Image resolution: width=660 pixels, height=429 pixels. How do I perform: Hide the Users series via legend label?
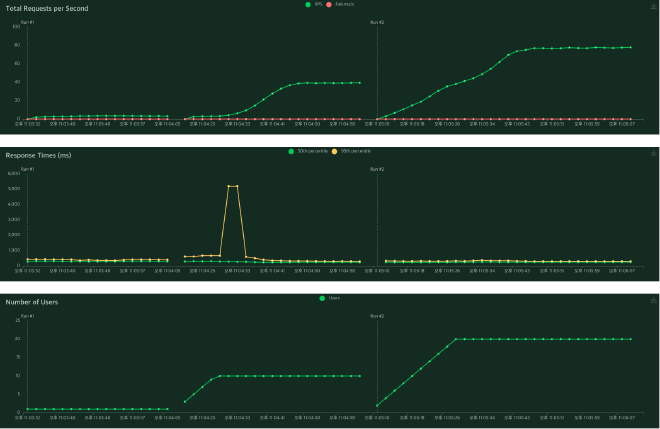pos(334,297)
